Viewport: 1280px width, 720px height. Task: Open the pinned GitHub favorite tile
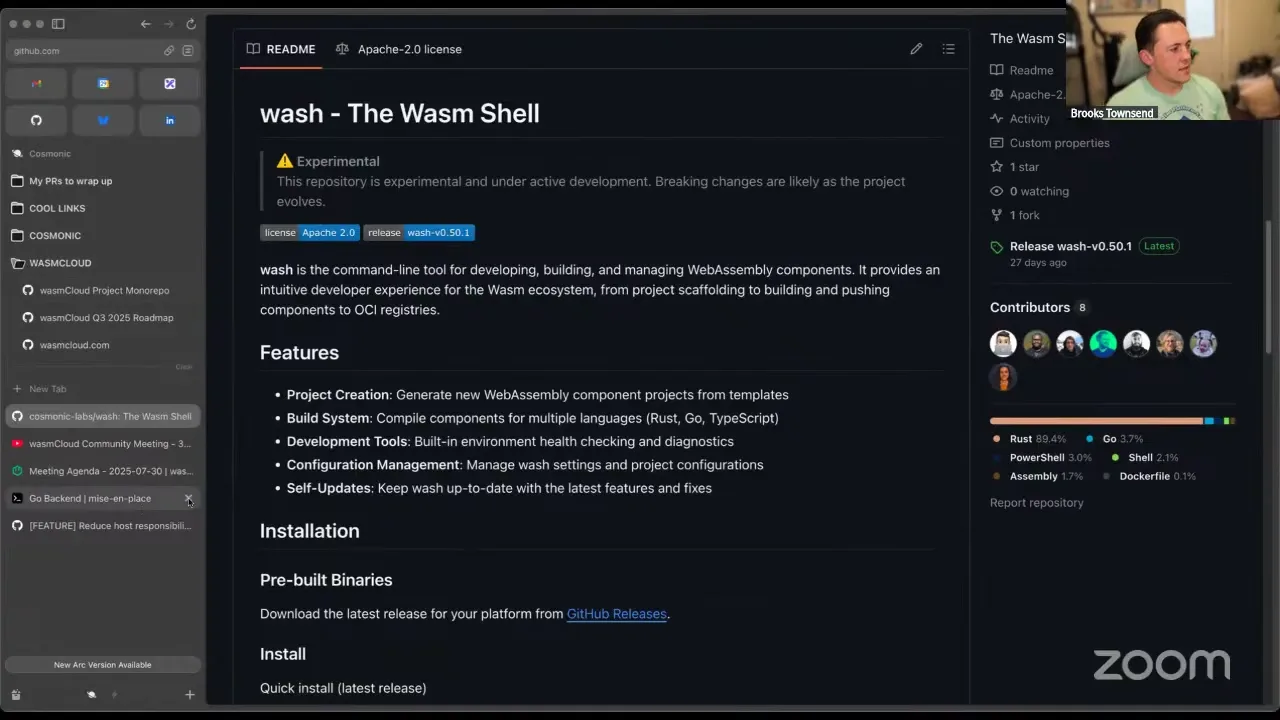click(x=36, y=120)
